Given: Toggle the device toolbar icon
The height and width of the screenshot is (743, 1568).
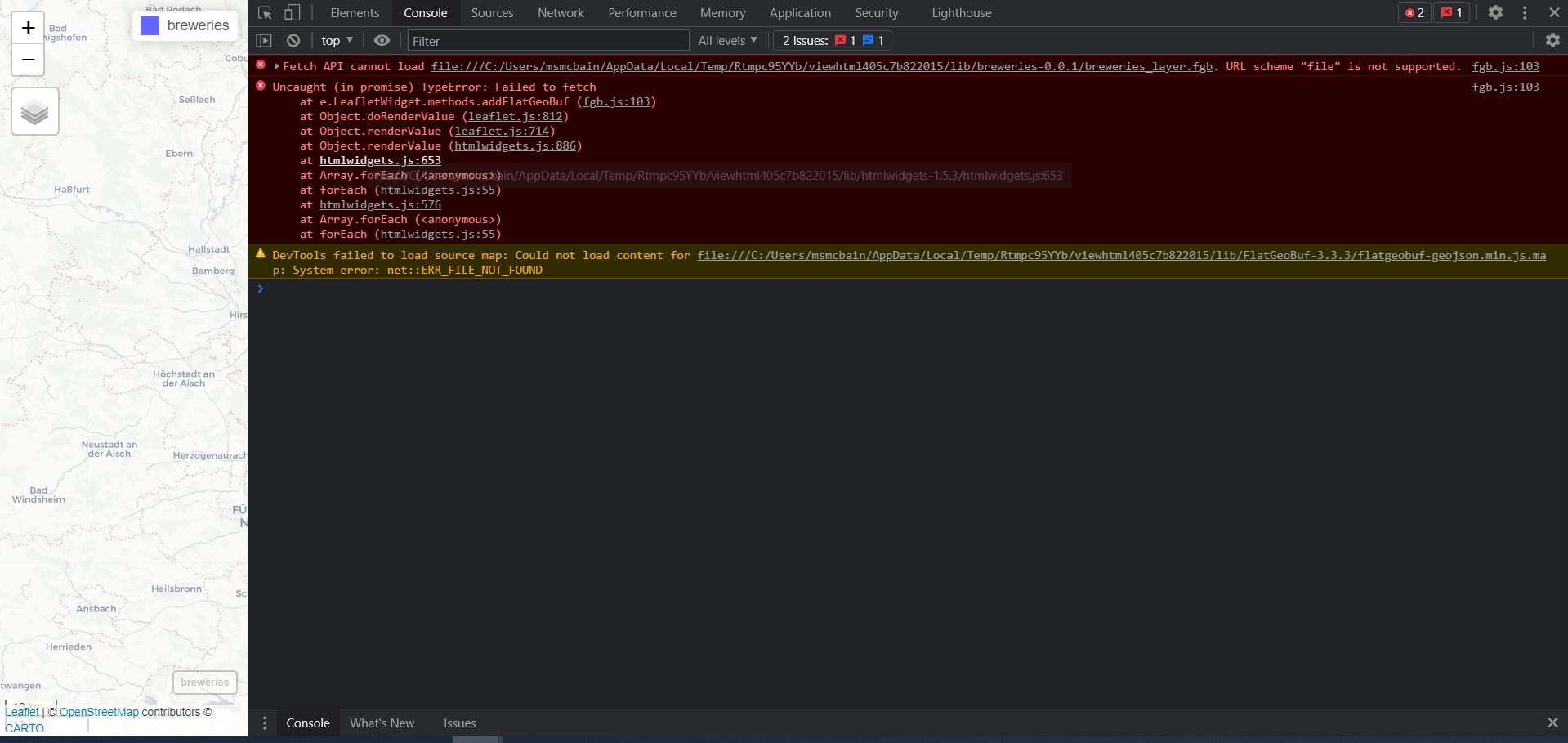Looking at the screenshot, I should (292, 13).
